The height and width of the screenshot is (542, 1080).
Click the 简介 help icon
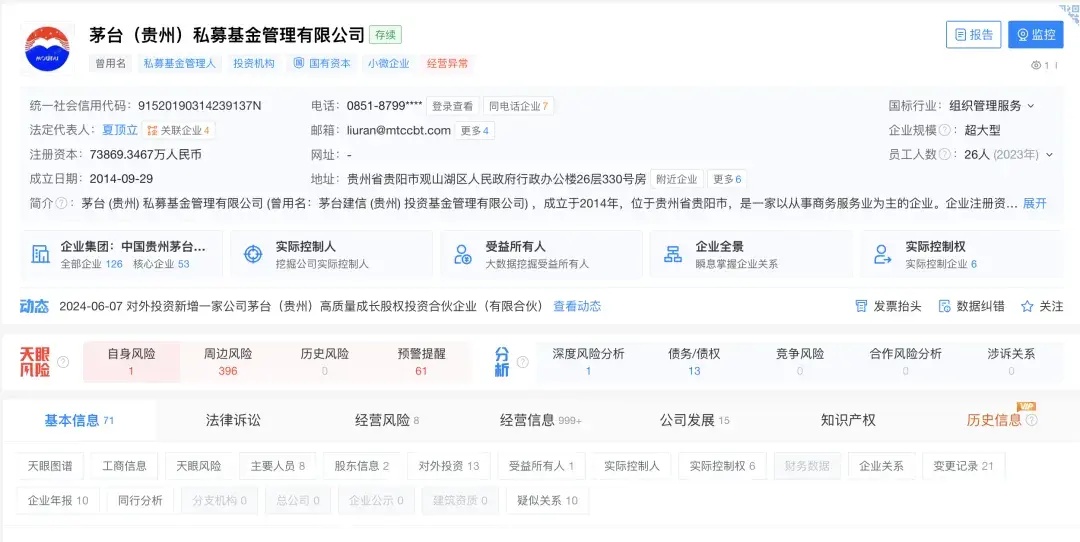61,203
